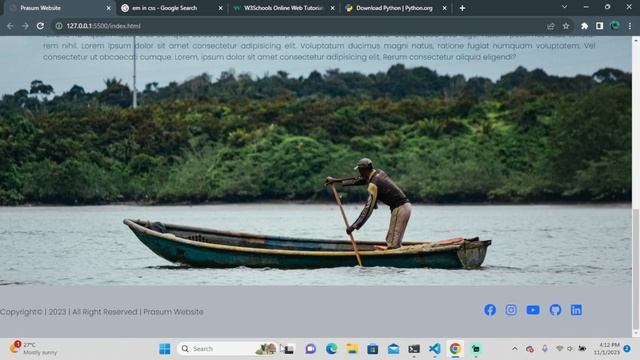Click the scrollbar up arrow
Viewport: 640px width, 360px height.
(636, 40)
